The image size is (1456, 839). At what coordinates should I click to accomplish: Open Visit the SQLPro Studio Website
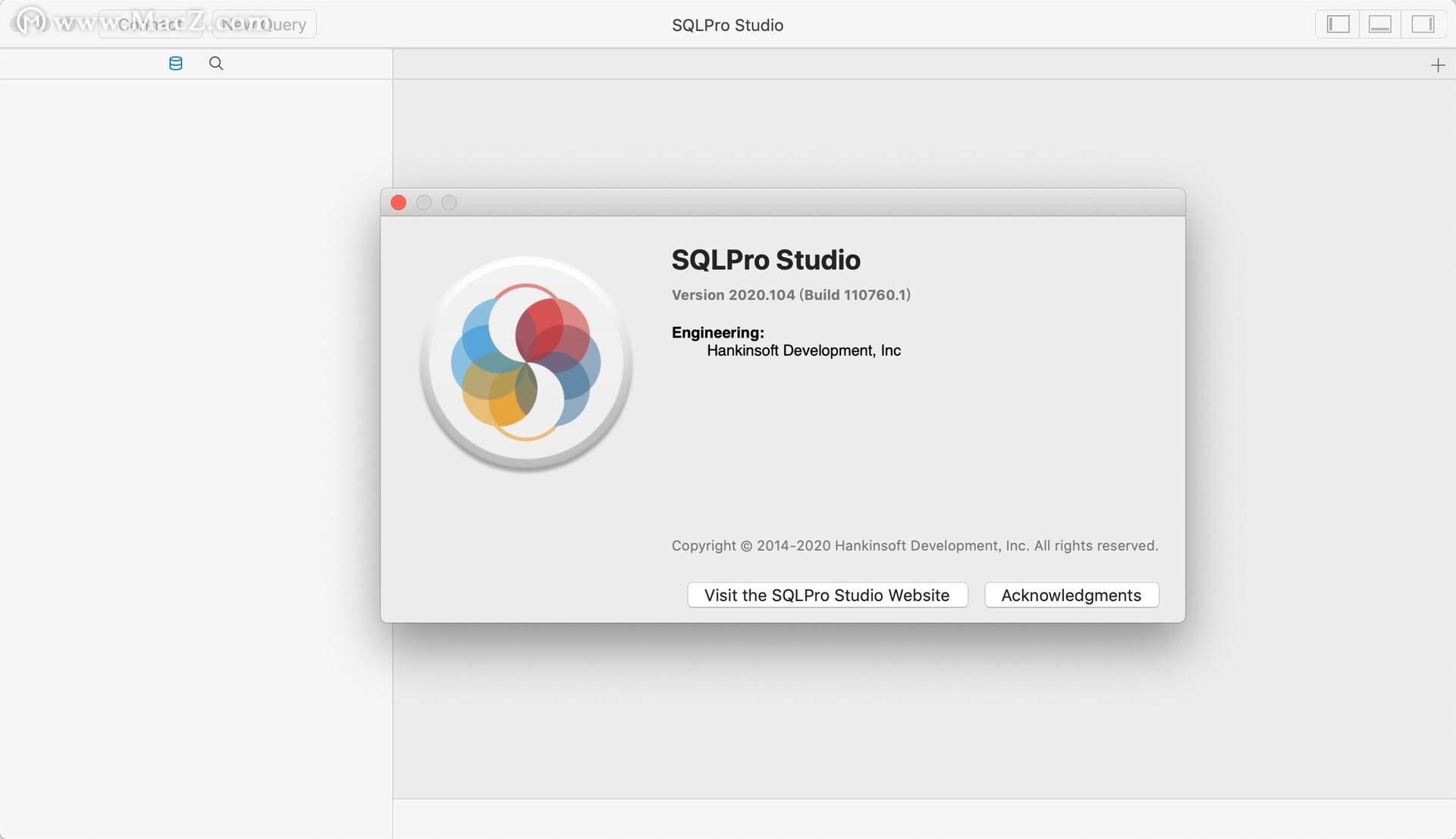[x=827, y=595]
